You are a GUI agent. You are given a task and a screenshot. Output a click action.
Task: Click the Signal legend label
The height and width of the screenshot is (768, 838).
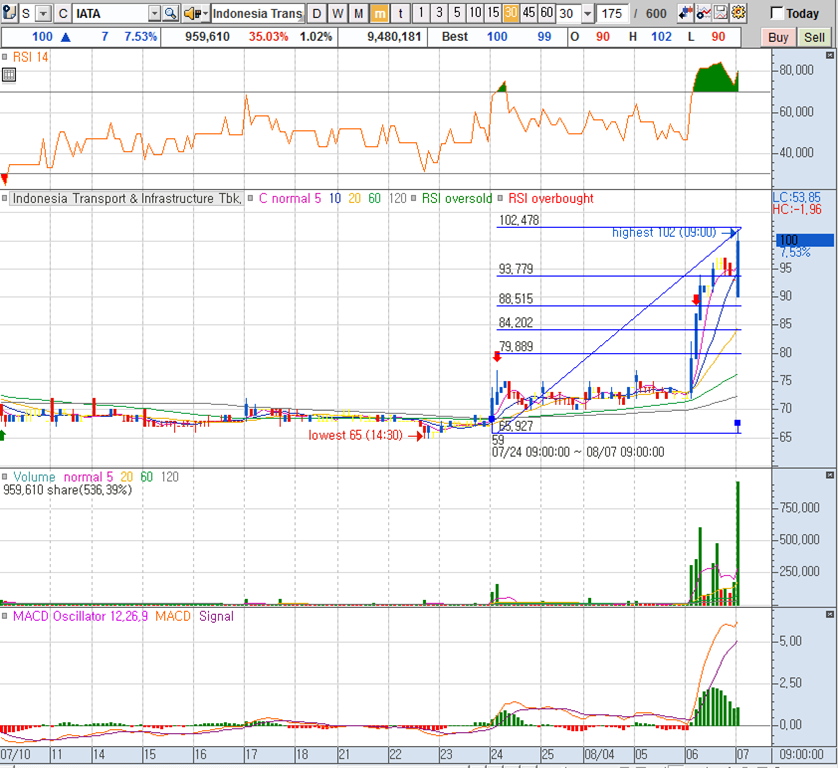216,616
